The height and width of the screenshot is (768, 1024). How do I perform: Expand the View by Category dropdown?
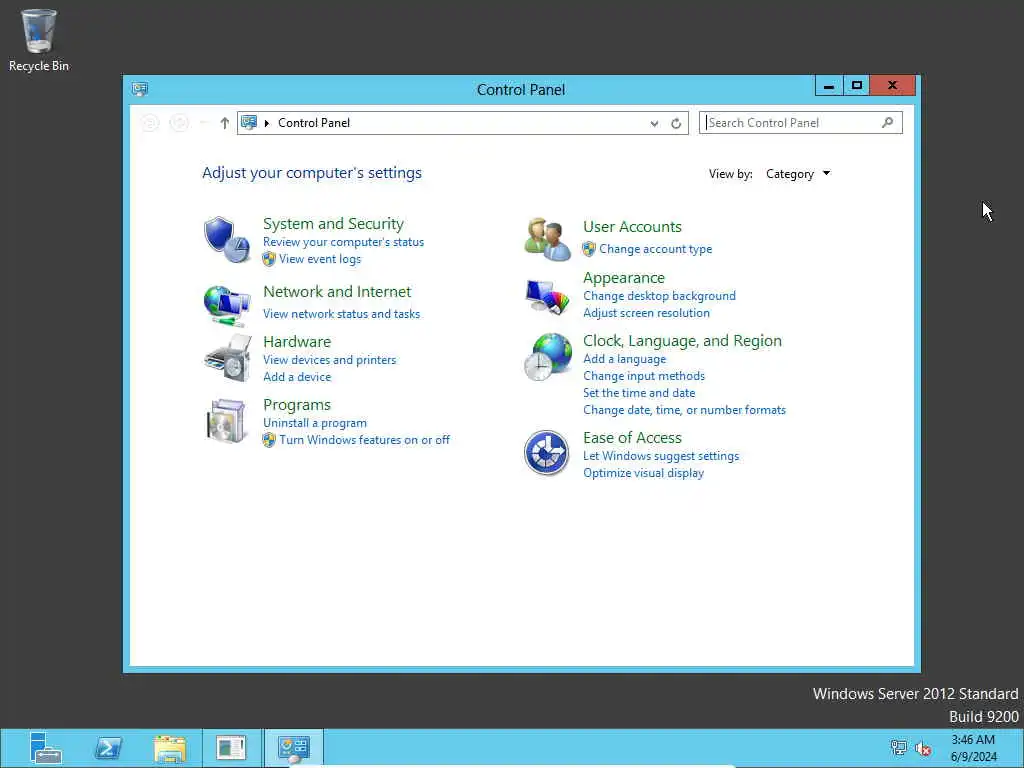click(x=798, y=174)
